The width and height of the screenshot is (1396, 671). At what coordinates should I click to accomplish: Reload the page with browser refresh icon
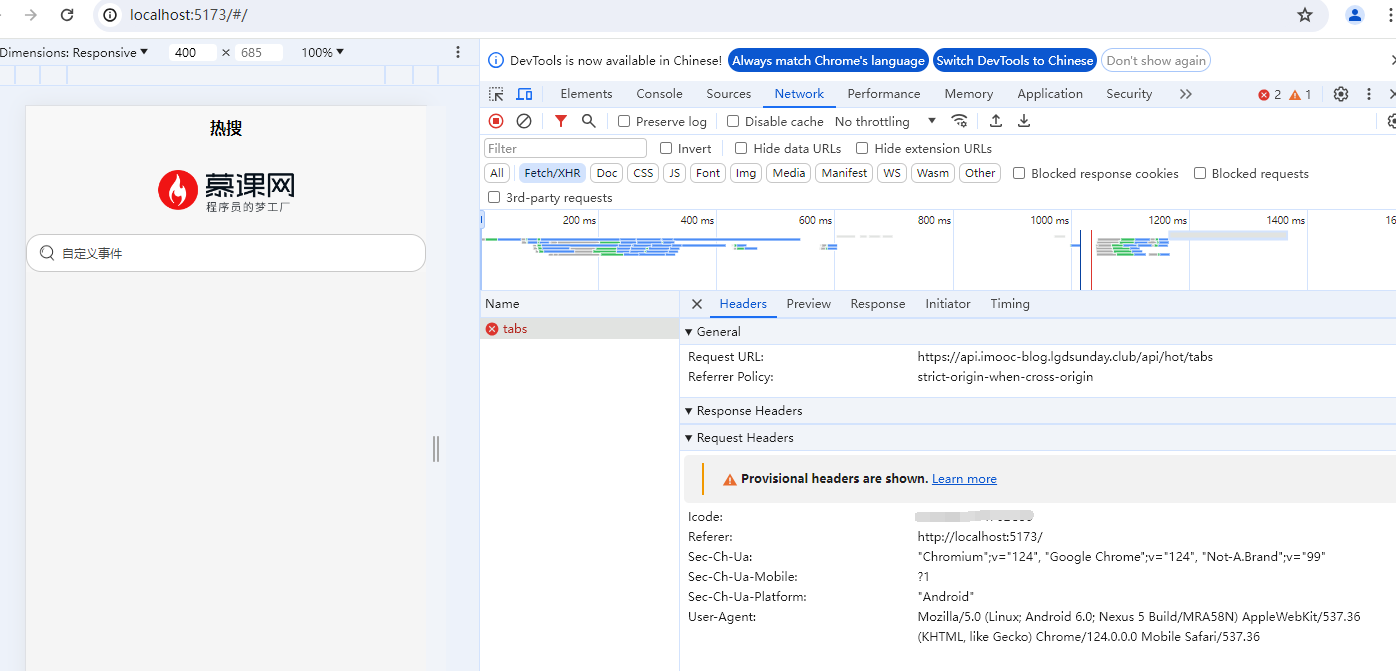[x=67, y=15]
